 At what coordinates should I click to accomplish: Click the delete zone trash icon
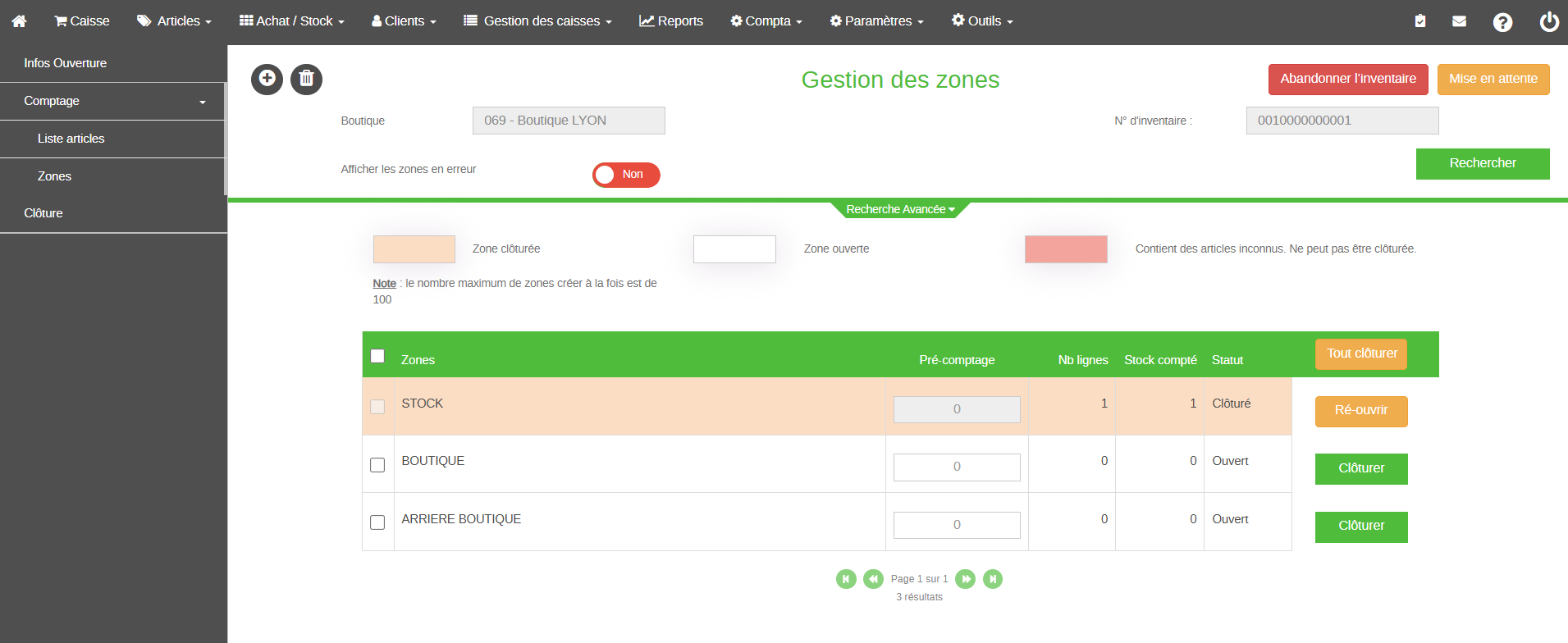pos(306,80)
